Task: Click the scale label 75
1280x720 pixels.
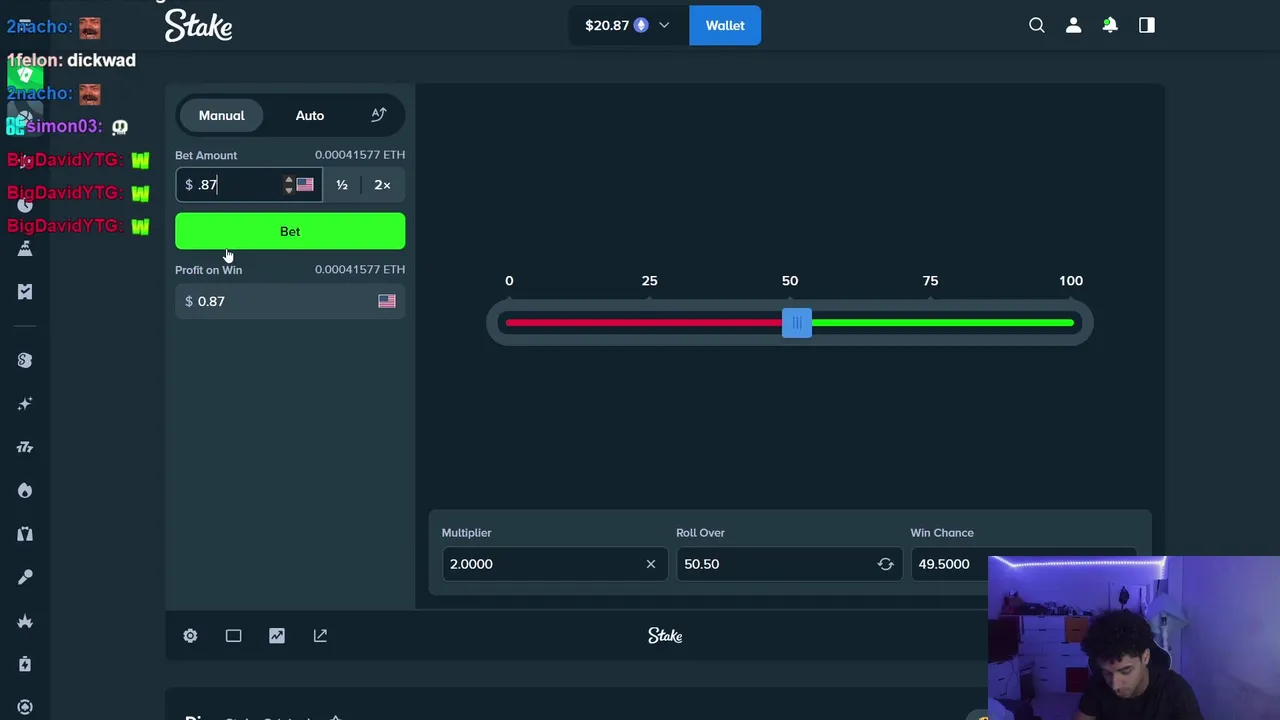Action: pos(930,281)
